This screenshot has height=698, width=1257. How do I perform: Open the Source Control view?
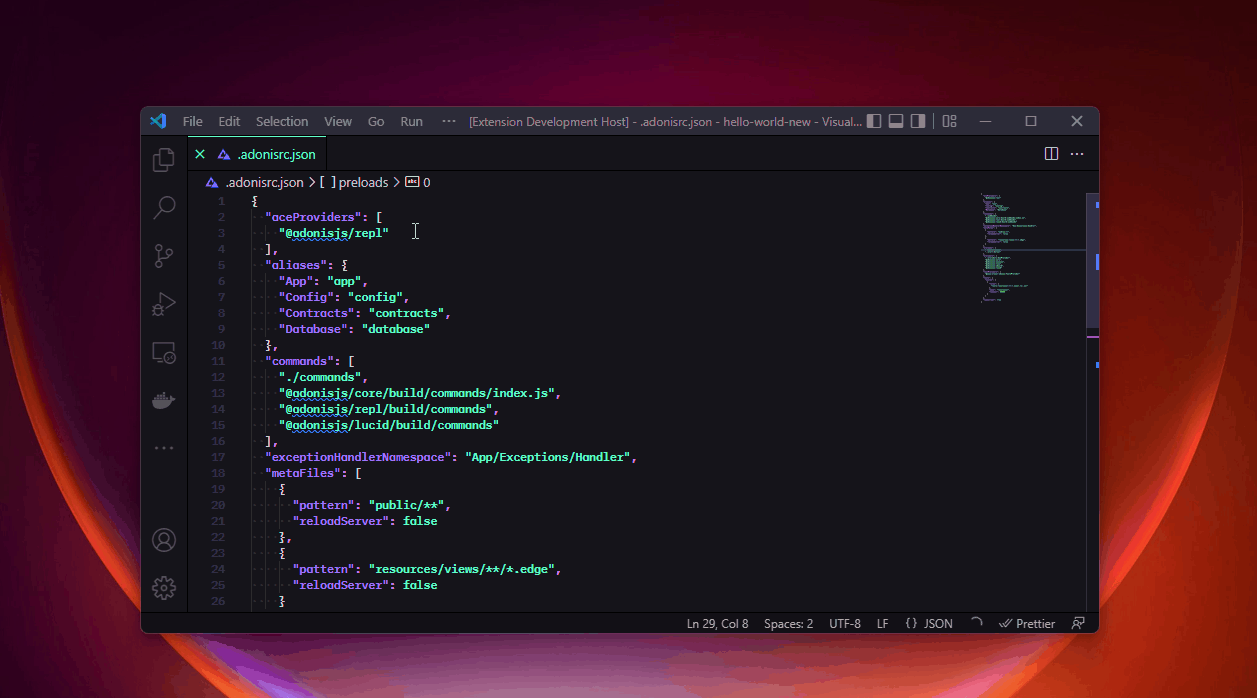[164, 256]
